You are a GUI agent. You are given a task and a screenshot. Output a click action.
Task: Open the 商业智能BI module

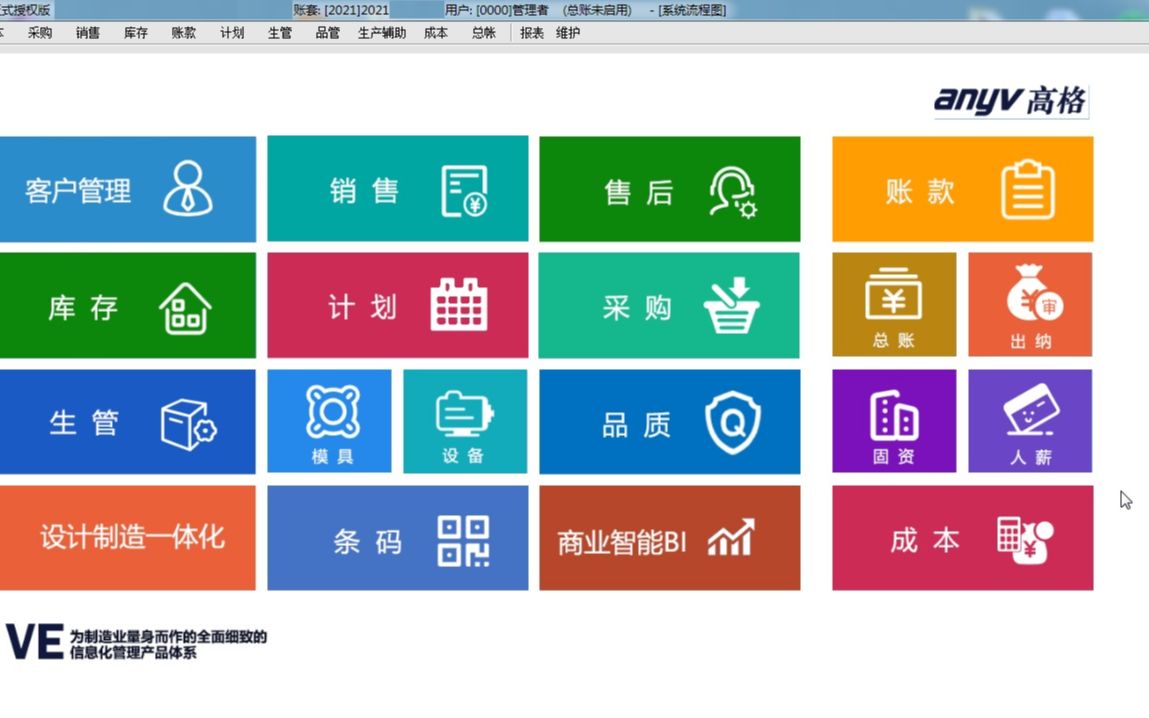(x=669, y=537)
